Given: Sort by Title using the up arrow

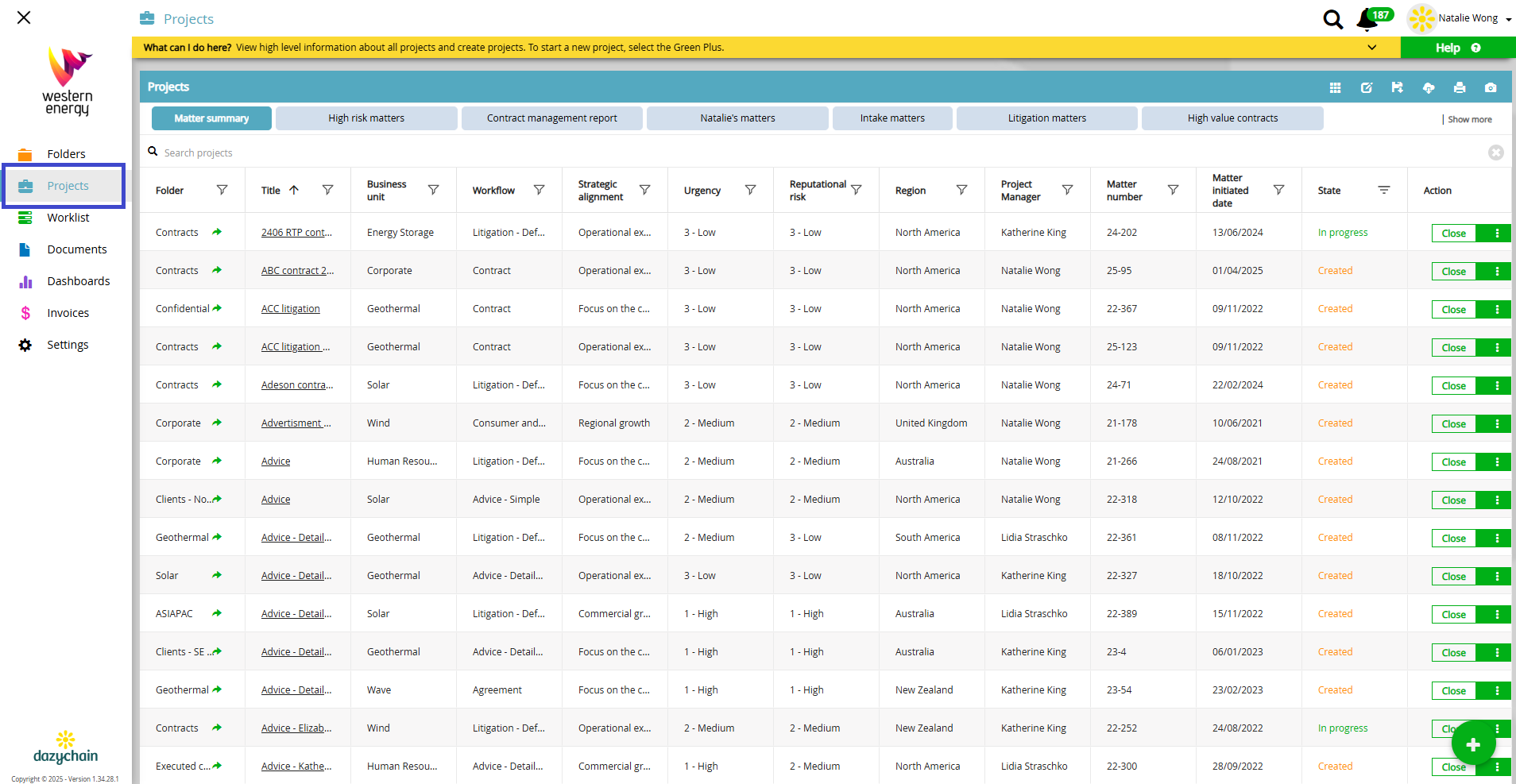Looking at the screenshot, I should [x=294, y=190].
